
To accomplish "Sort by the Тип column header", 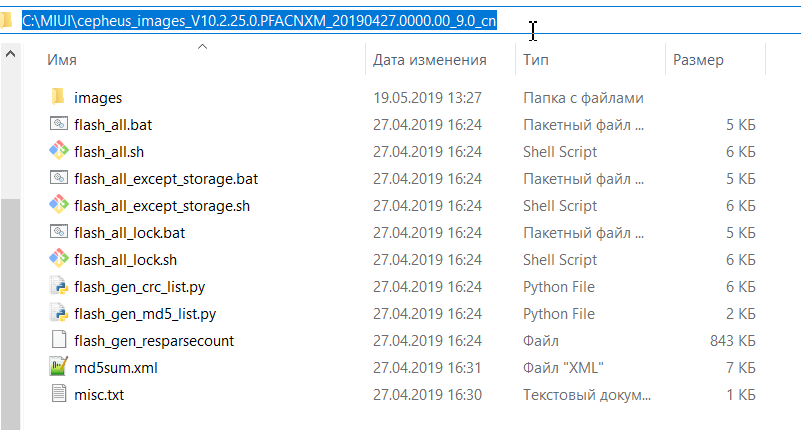I will 535,60.
